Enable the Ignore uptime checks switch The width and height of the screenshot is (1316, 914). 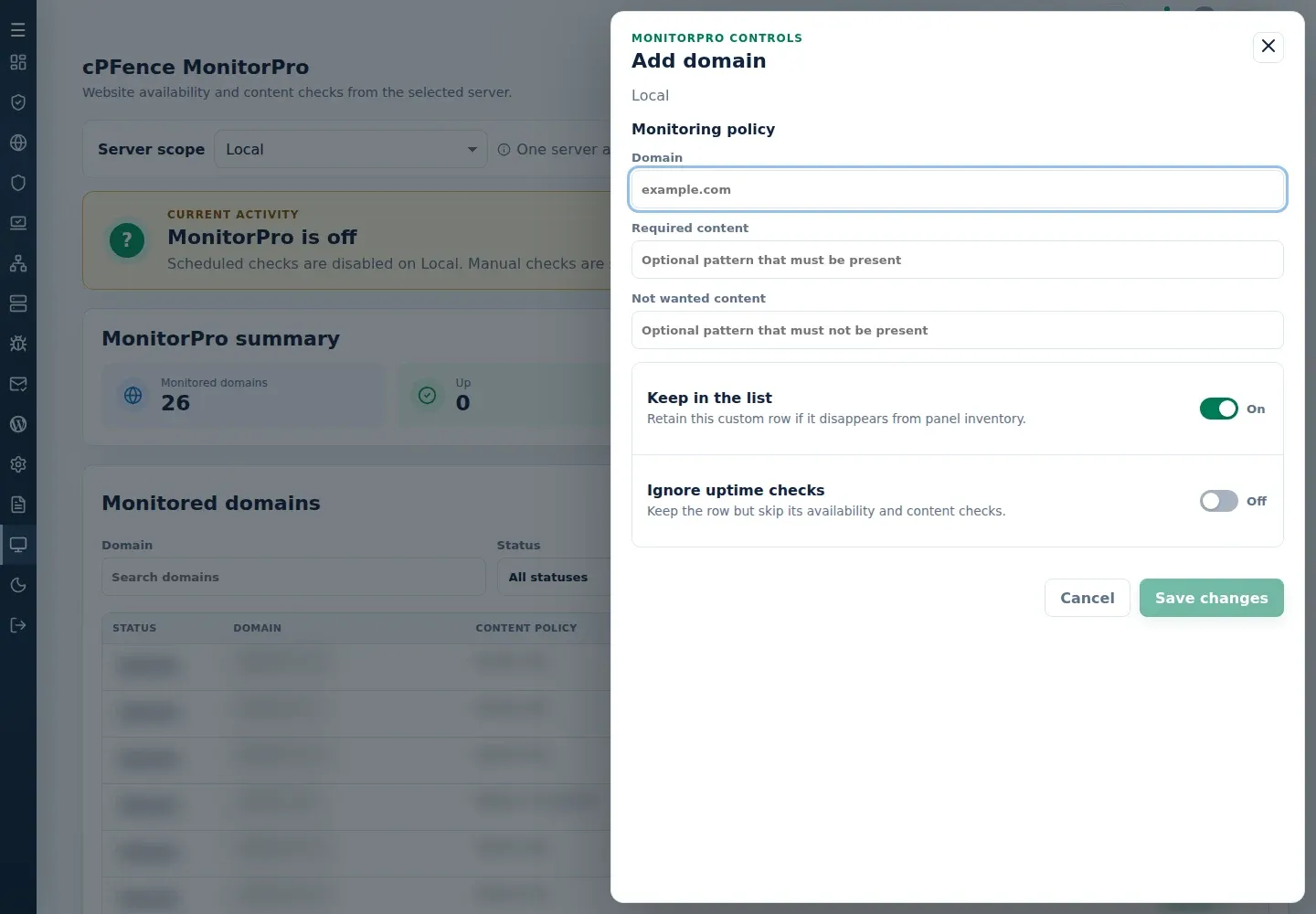(1219, 501)
